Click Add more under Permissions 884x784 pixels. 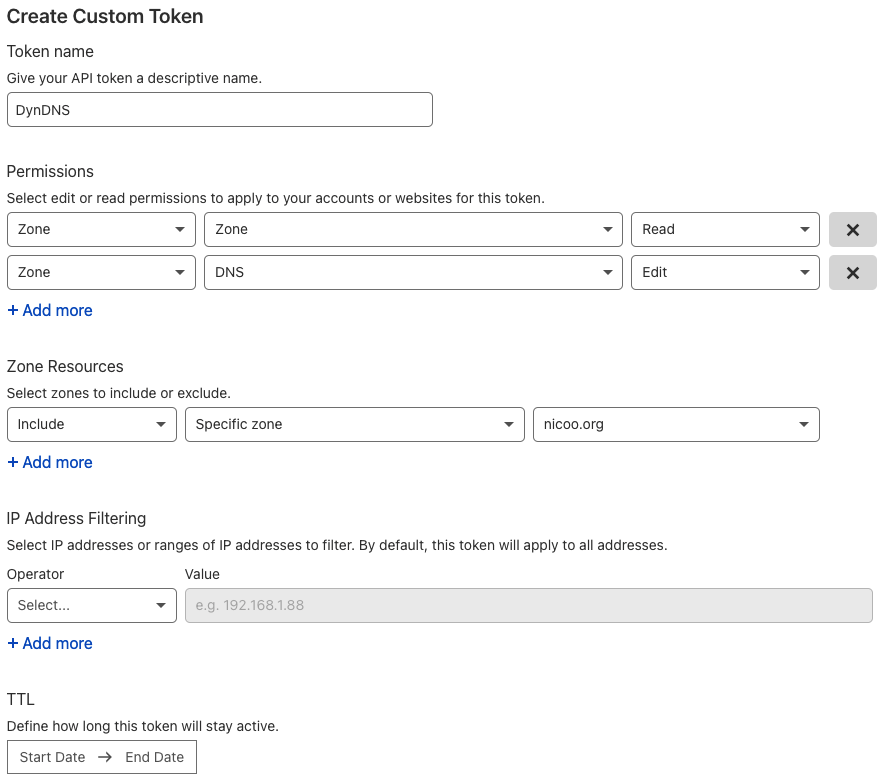pos(50,311)
